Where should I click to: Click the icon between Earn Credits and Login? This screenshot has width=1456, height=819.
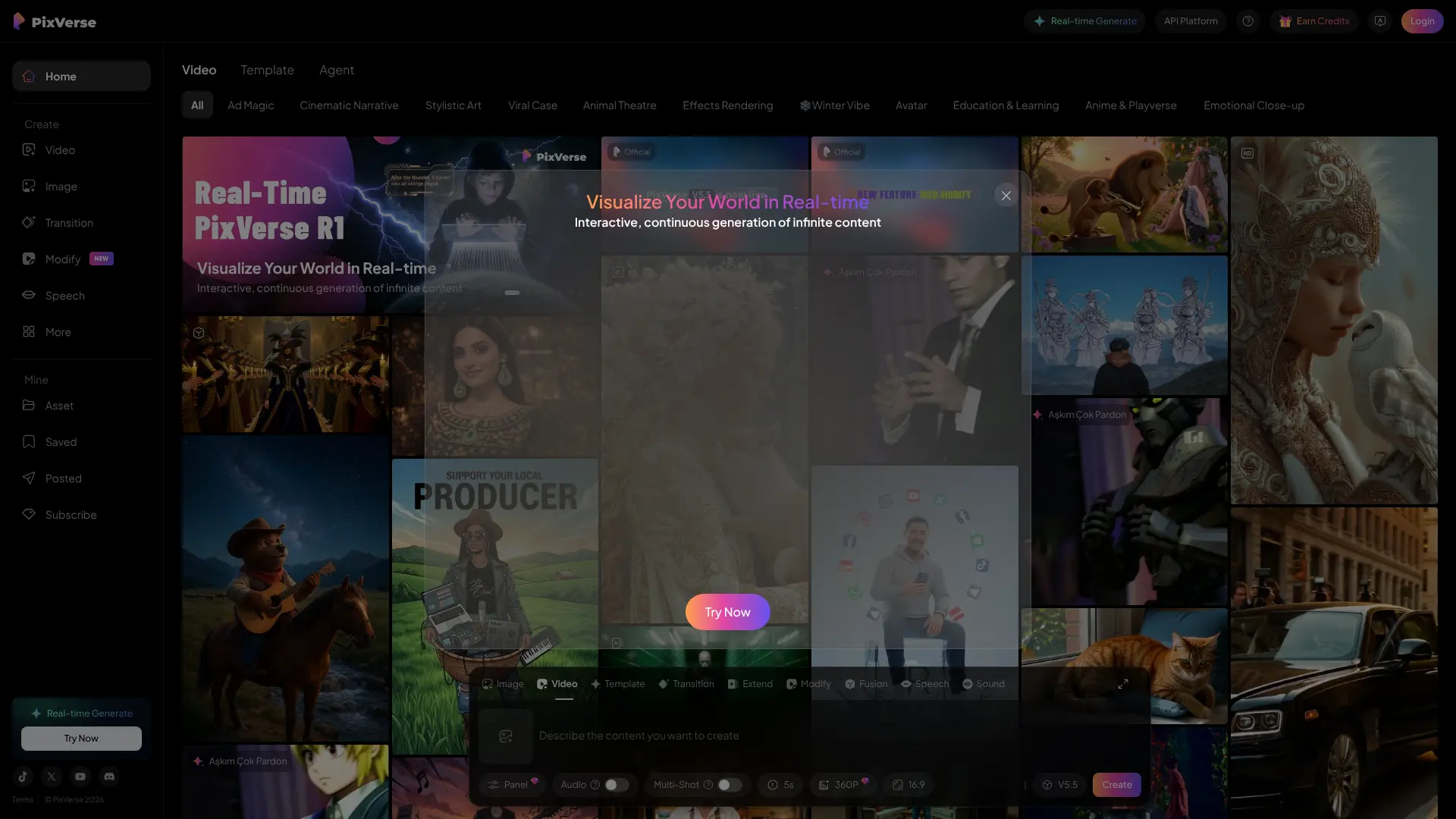coord(1379,21)
